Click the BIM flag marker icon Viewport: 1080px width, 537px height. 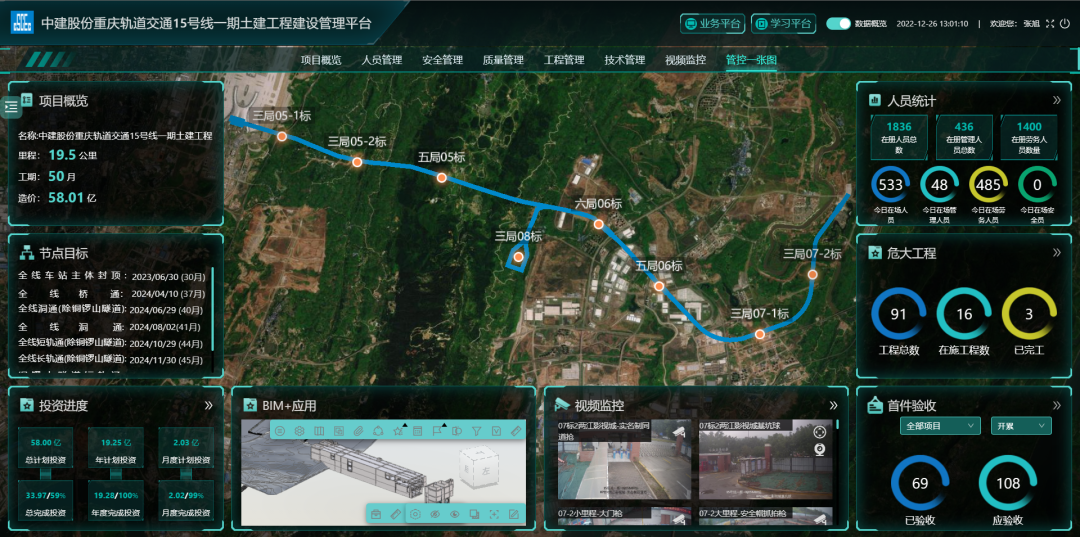(437, 431)
